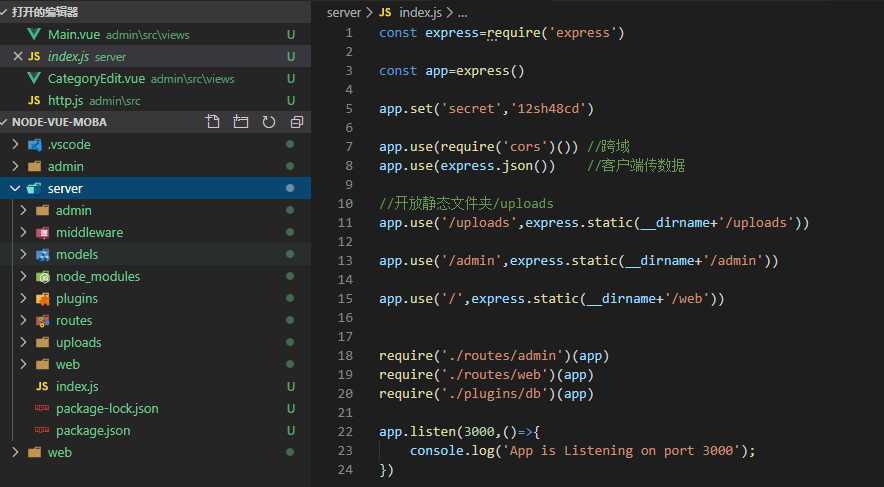This screenshot has height=487, width=884.
Task: Open Main.vue from open editors
Action: (155, 34)
